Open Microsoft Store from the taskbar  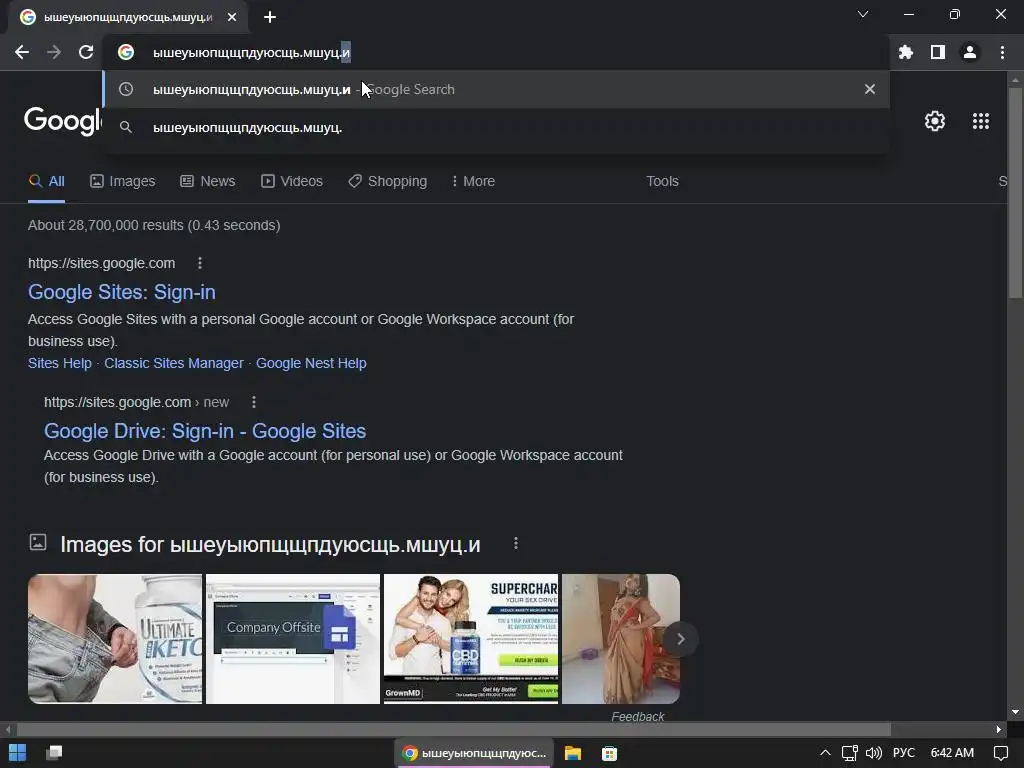click(609, 753)
